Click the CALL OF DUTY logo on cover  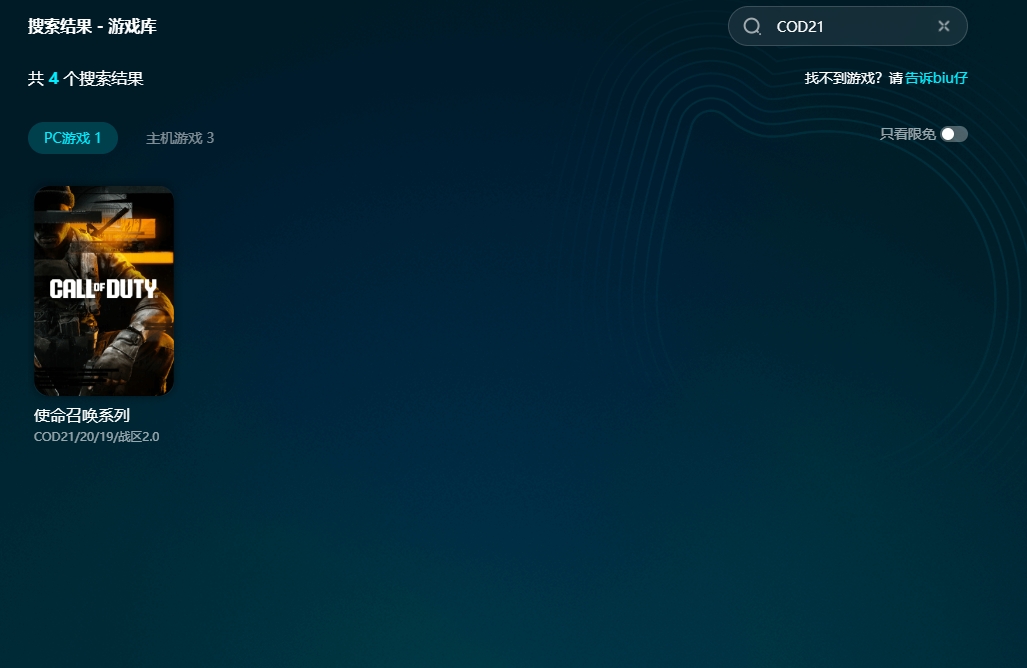click(104, 289)
